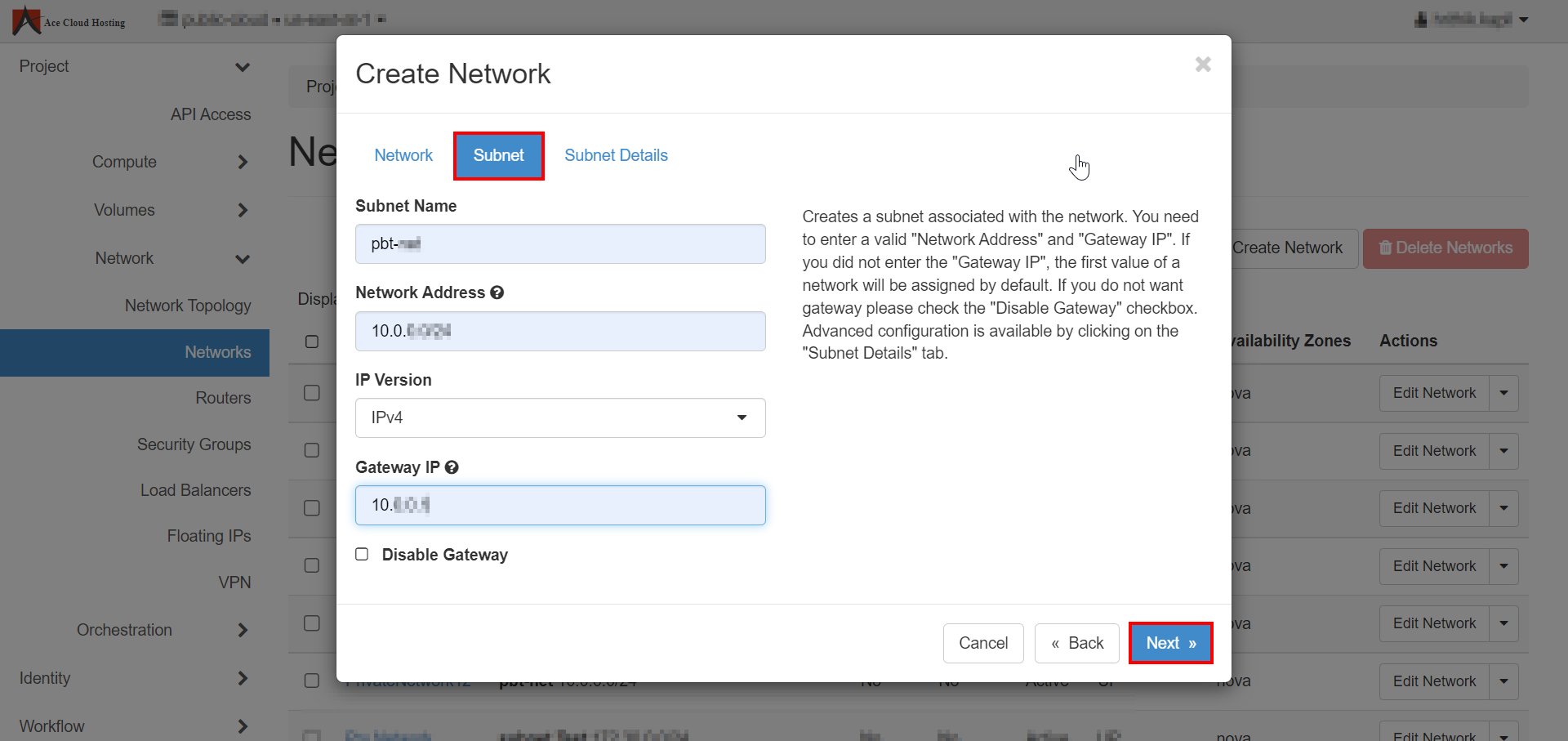Viewport: 1568px width, 741px height.
Task: Go to the Network tab
Action: [x=403, y=155]
